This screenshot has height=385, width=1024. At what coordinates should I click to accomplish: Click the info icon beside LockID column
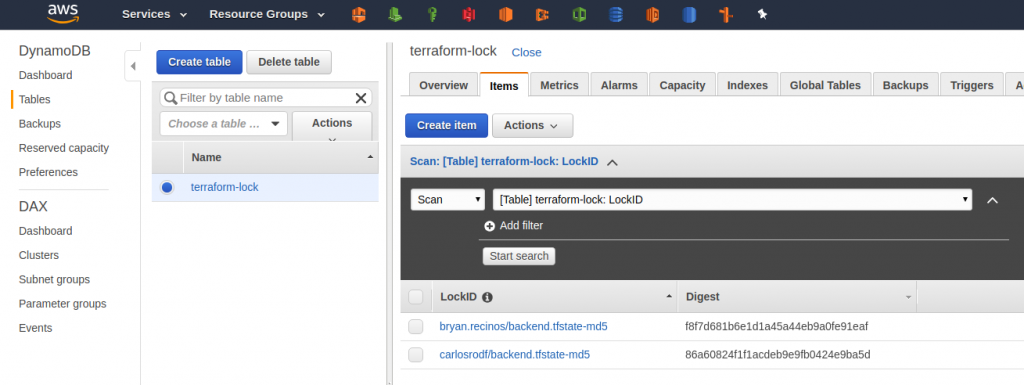coord(487,297)
